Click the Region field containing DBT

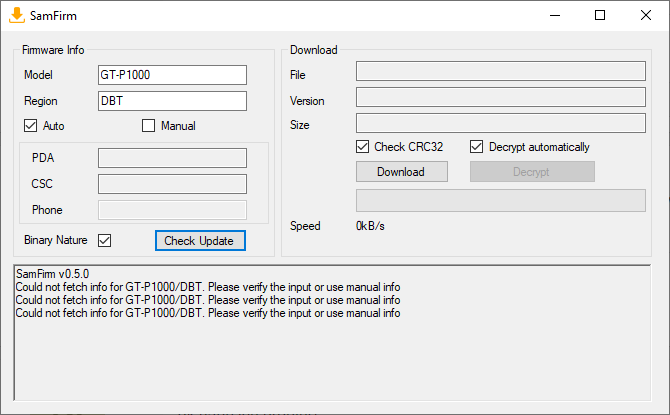point(172,101)
